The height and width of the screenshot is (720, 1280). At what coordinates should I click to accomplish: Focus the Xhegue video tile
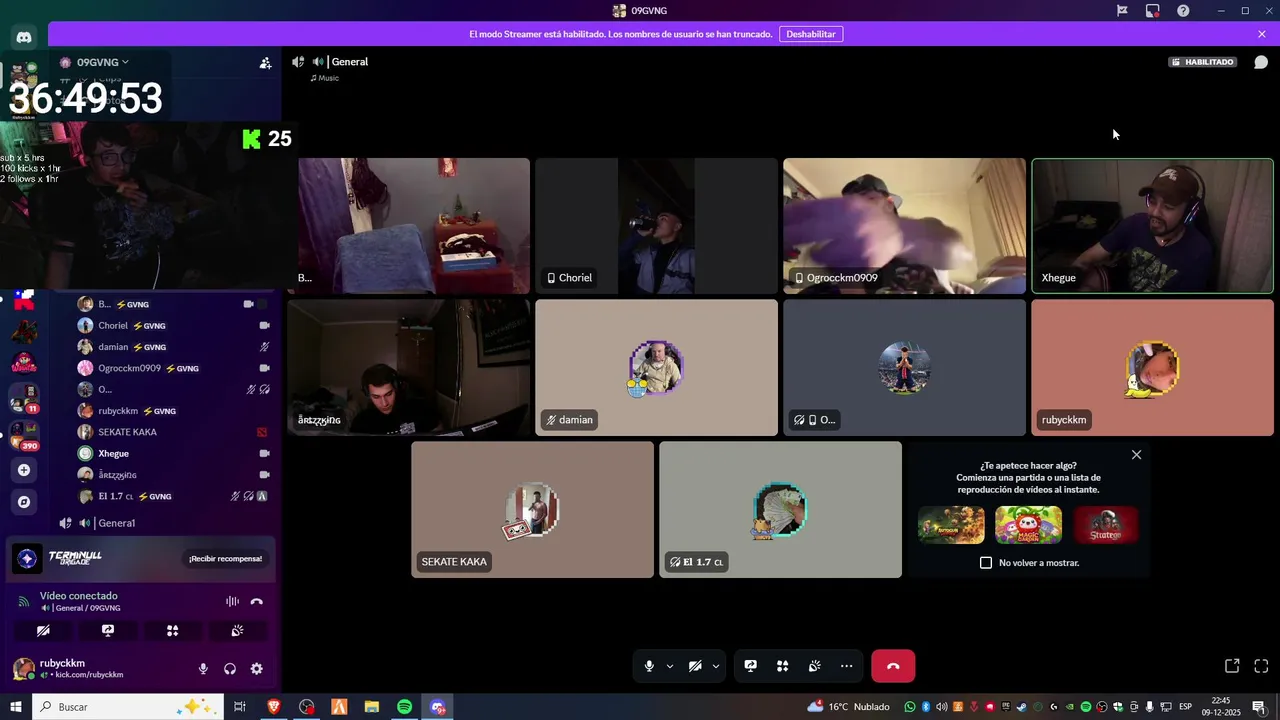point(1152,226)
